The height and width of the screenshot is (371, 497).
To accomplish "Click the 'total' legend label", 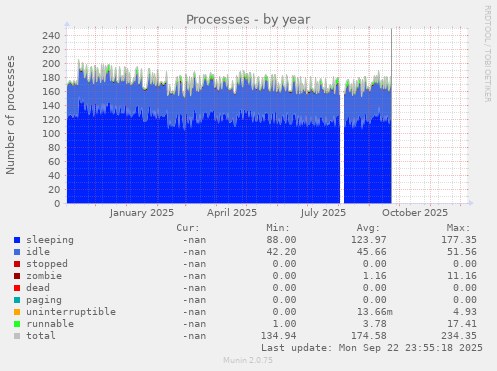I will [x=41, y=336].
